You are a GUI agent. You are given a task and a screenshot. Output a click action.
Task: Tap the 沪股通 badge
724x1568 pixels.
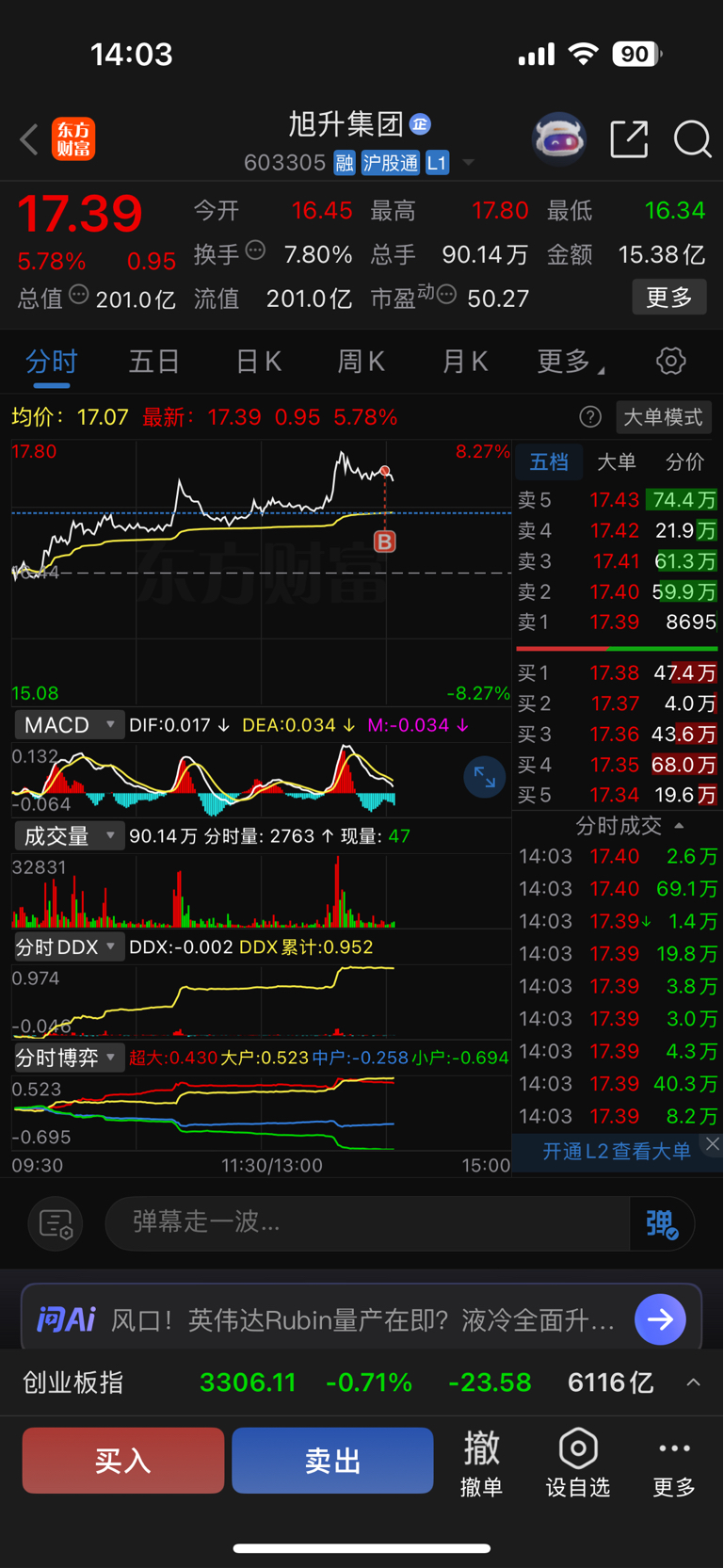pyautogui.click(x=391, y=163)
